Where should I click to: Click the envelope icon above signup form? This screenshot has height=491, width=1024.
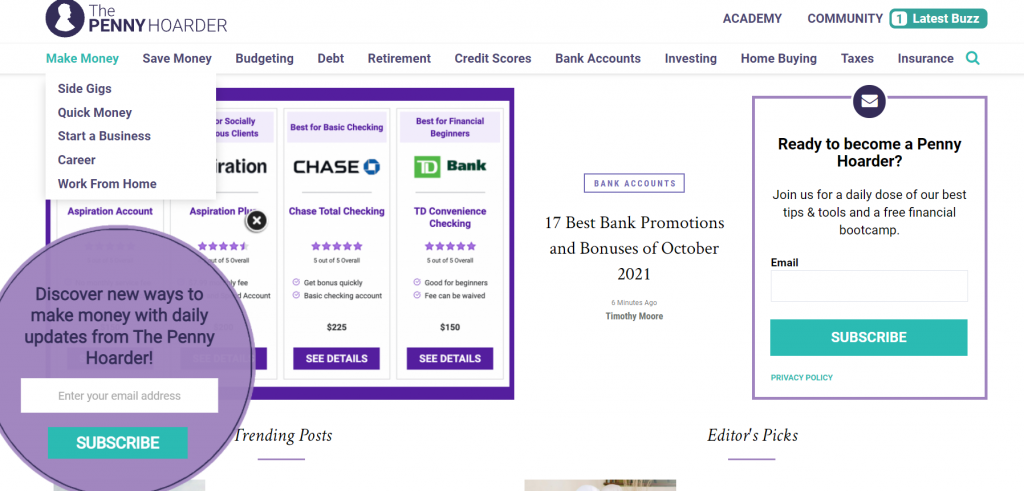pyautogui.click(x=869, y=101)
